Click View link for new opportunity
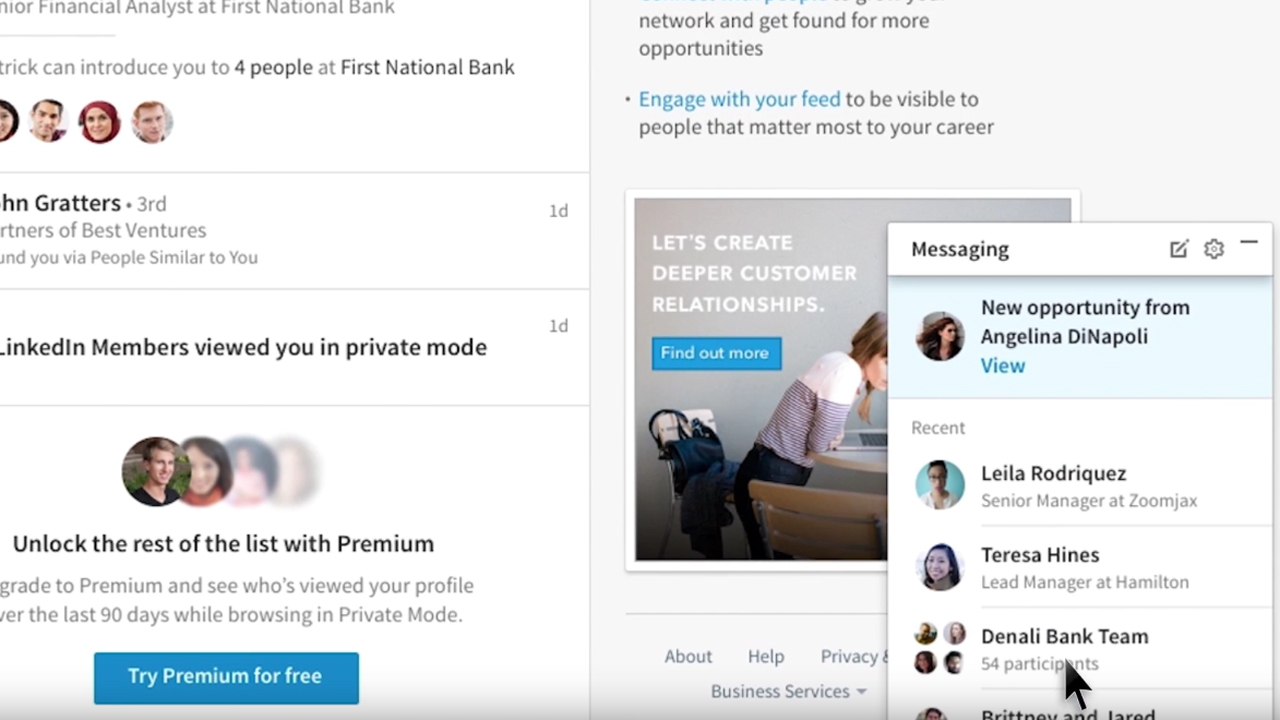 (1003, 365)
